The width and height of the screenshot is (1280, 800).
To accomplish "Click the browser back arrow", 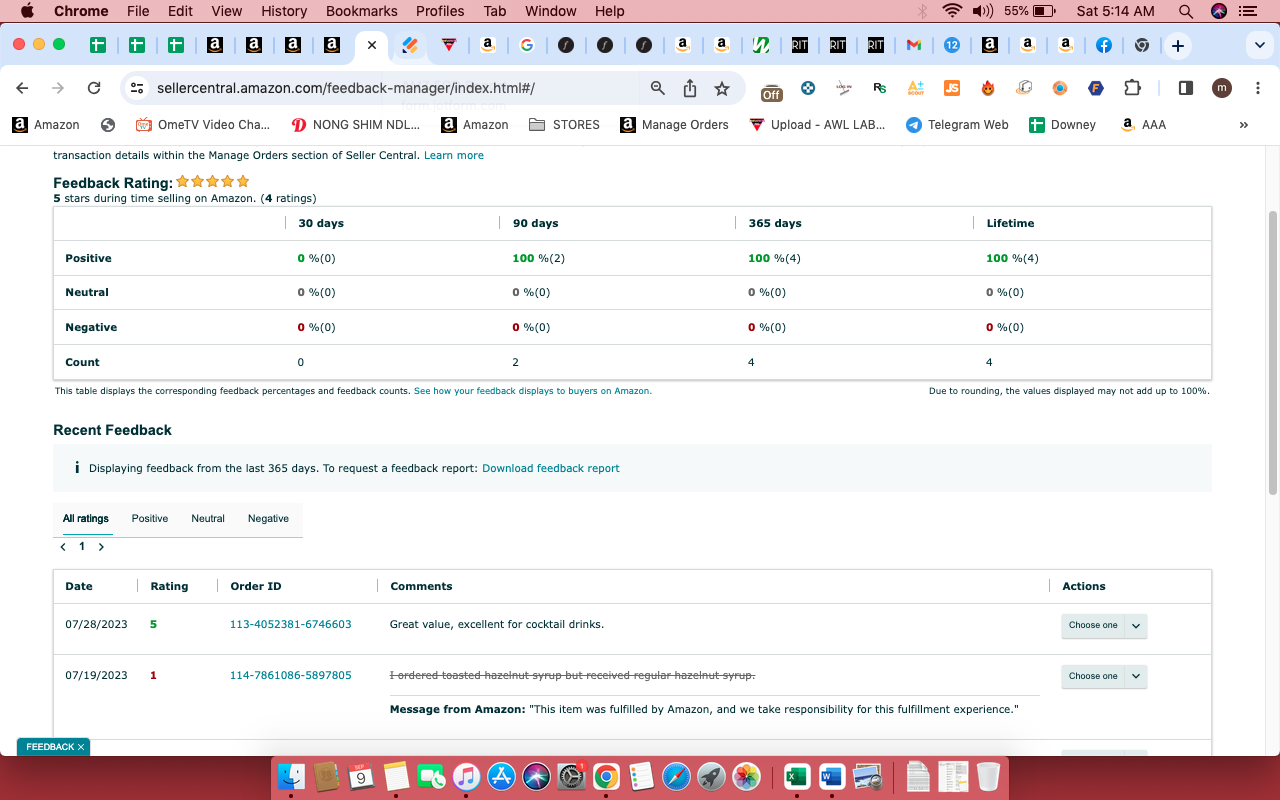I will [x=22, y=88].
